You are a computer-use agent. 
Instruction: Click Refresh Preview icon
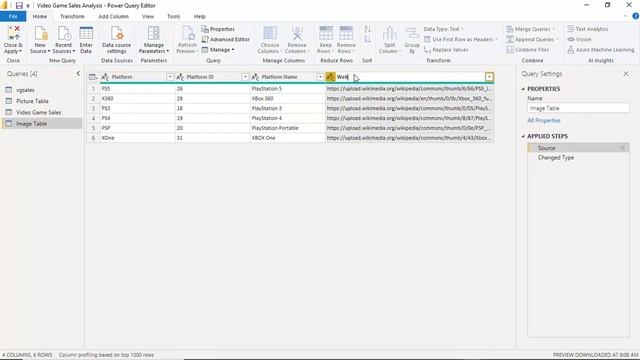188,33
